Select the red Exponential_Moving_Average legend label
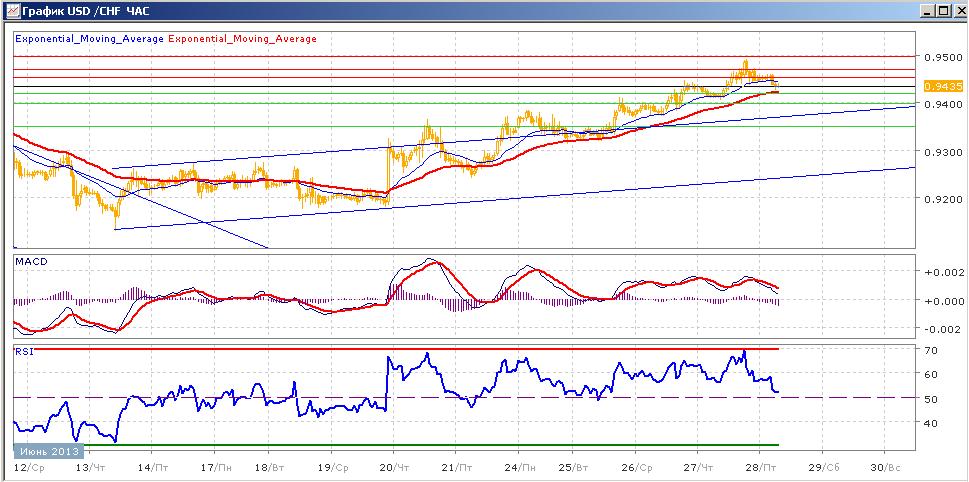Screen dimensions: 969x482 [x=242, y=38]
